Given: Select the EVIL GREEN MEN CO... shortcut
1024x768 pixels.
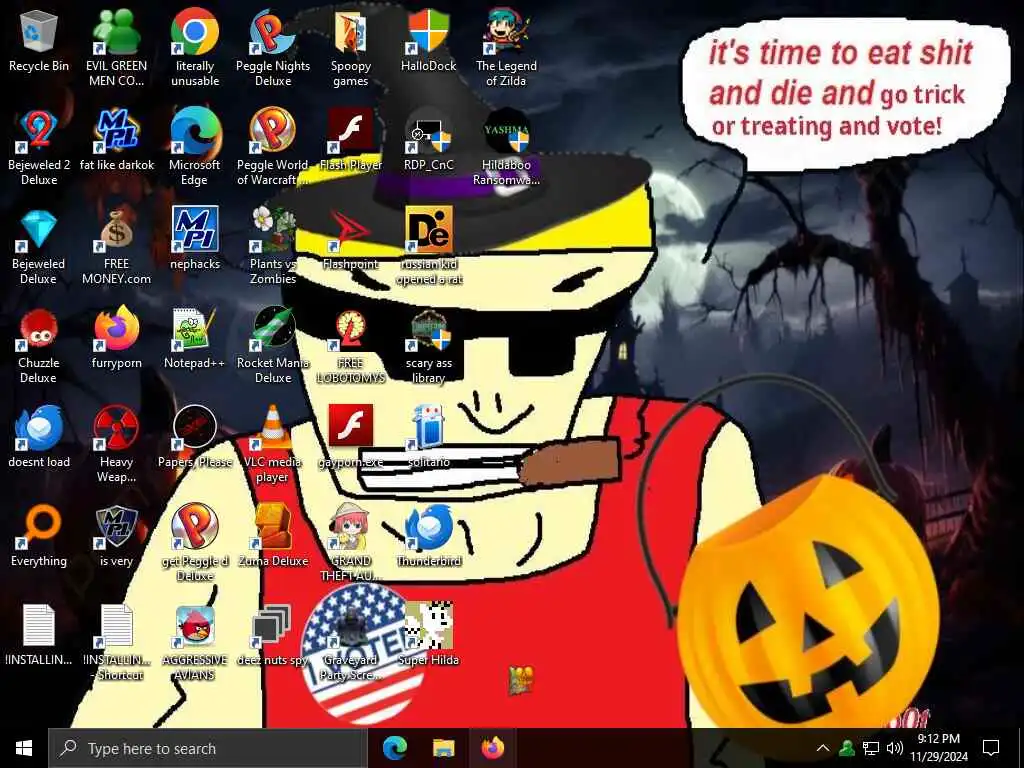Looking at the screenshot, I should (116, 33).
